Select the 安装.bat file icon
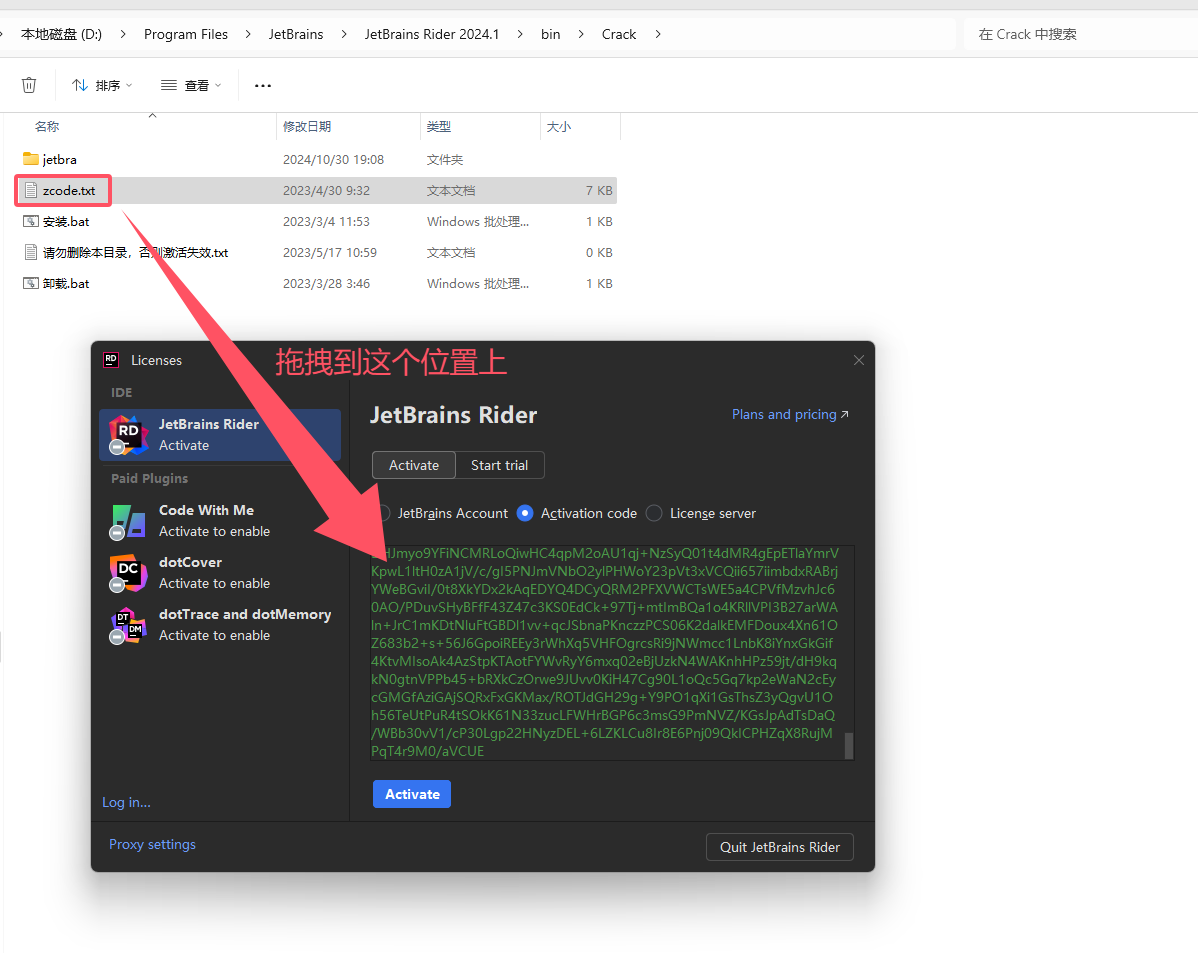1198x953 pixels. 31,222
